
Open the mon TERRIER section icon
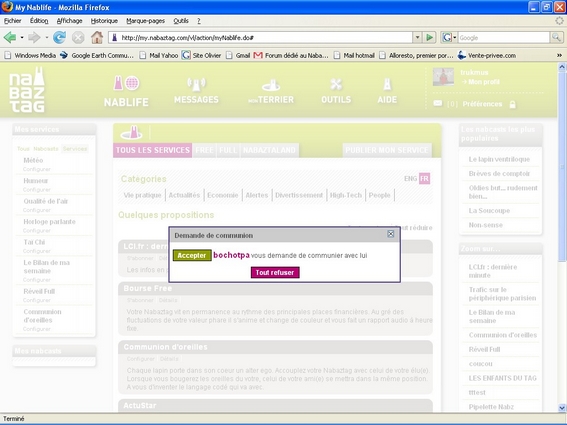271,85
